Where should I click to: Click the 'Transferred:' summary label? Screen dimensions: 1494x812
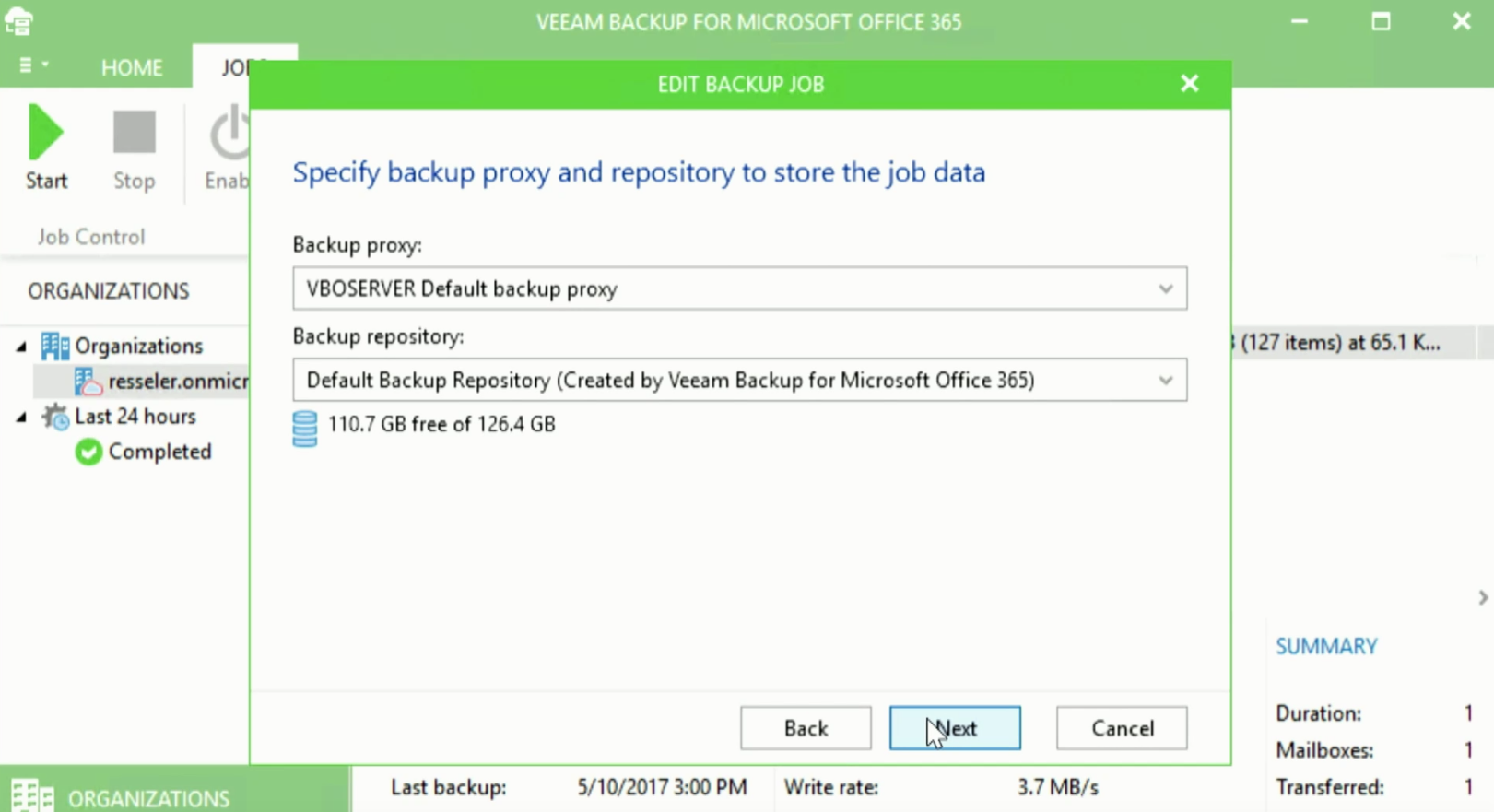(x=1330, y=787)
